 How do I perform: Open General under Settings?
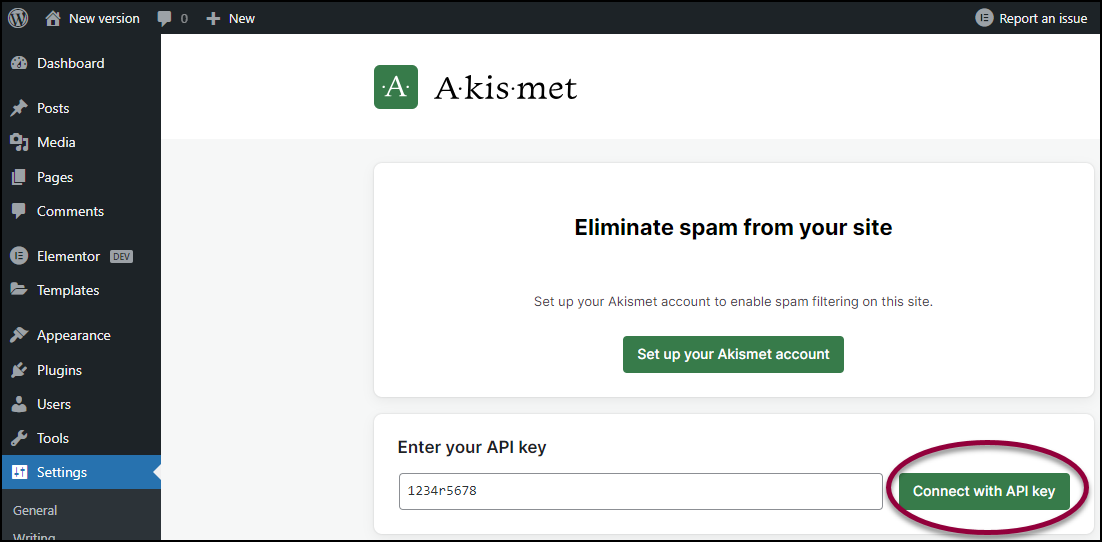tap(35, 510)
